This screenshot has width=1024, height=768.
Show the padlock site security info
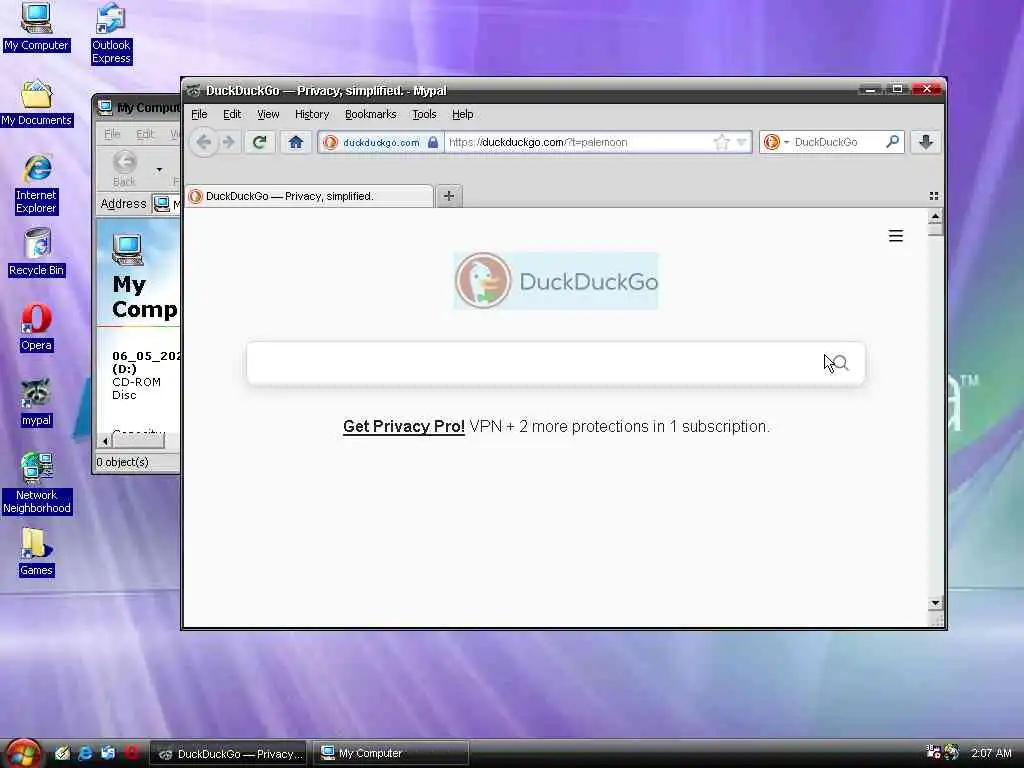point(433,142)
